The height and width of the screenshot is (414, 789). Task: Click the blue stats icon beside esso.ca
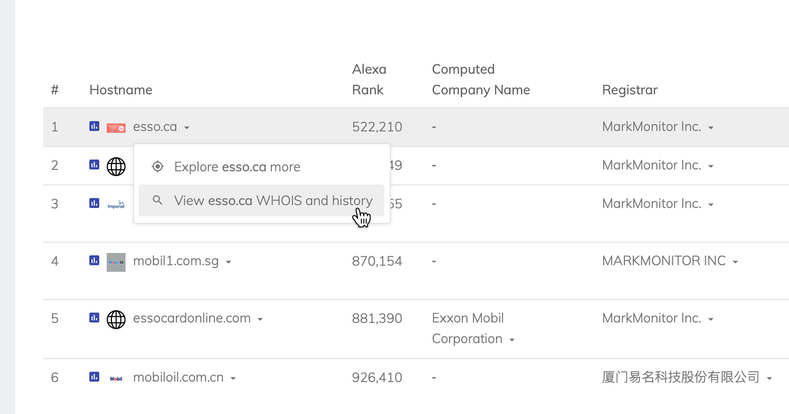tap(94, 126)
